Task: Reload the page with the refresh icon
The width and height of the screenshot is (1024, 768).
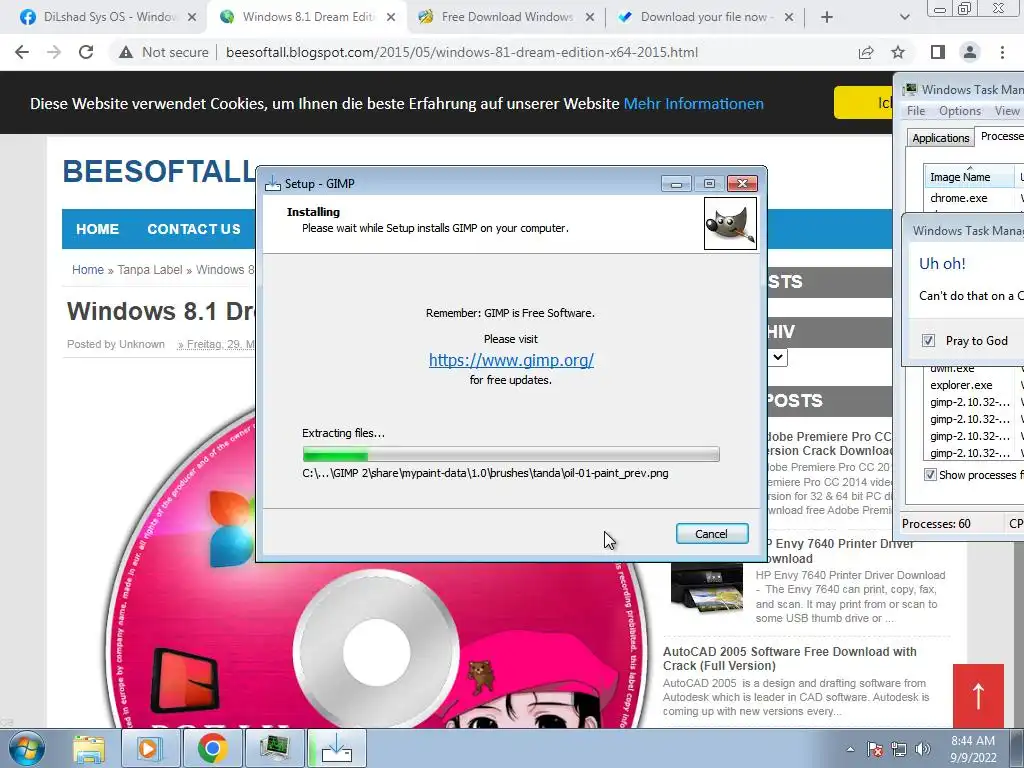Action: (86, 52)
